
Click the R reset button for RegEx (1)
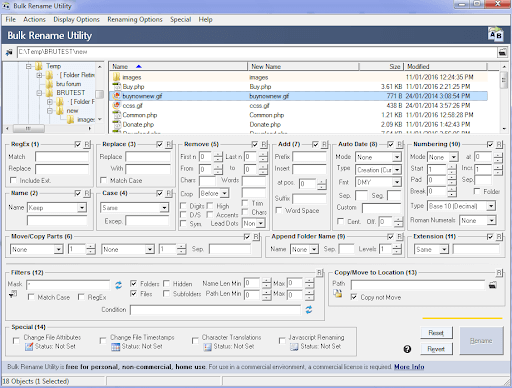(x=87, y=144)
